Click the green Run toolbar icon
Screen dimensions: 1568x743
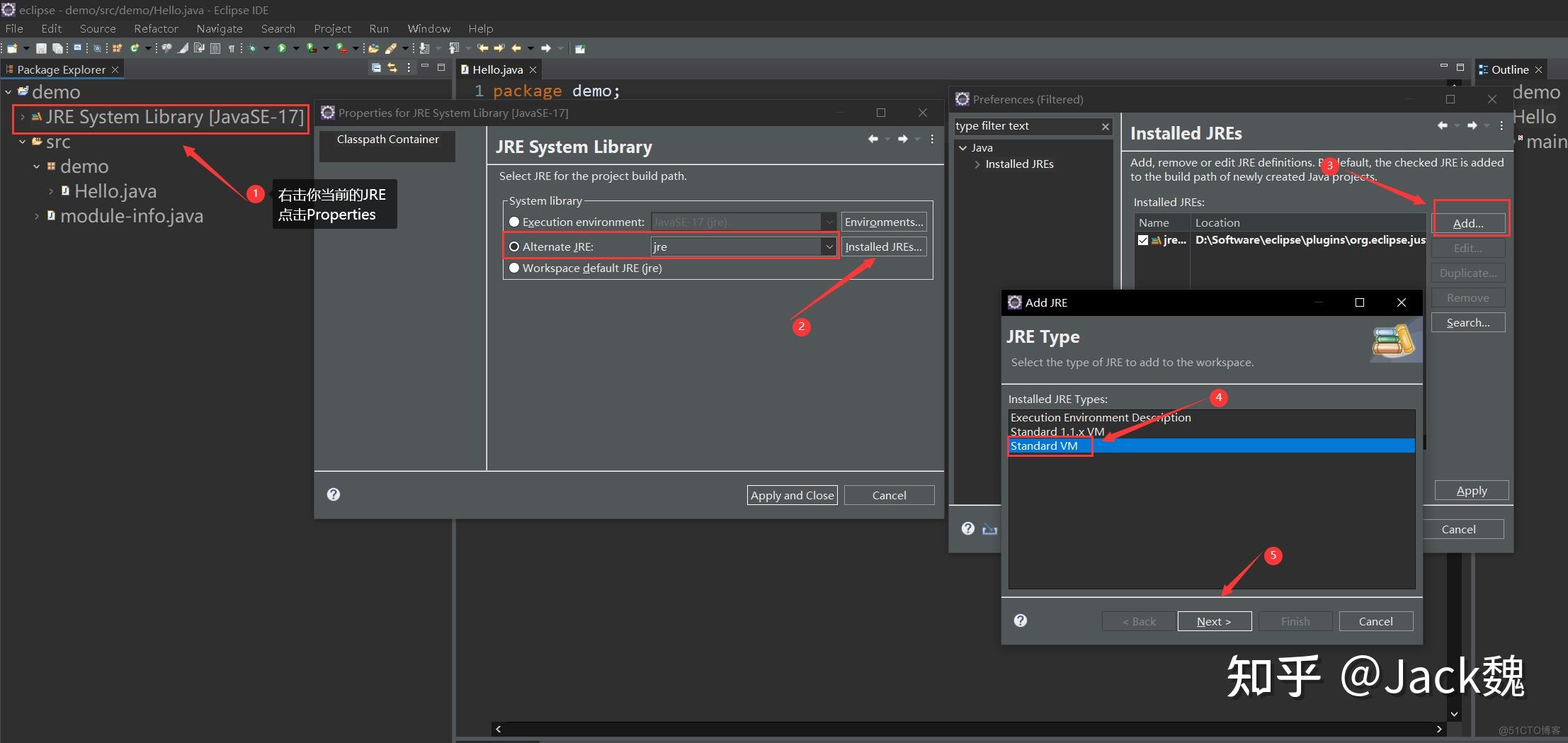point(282,48)
